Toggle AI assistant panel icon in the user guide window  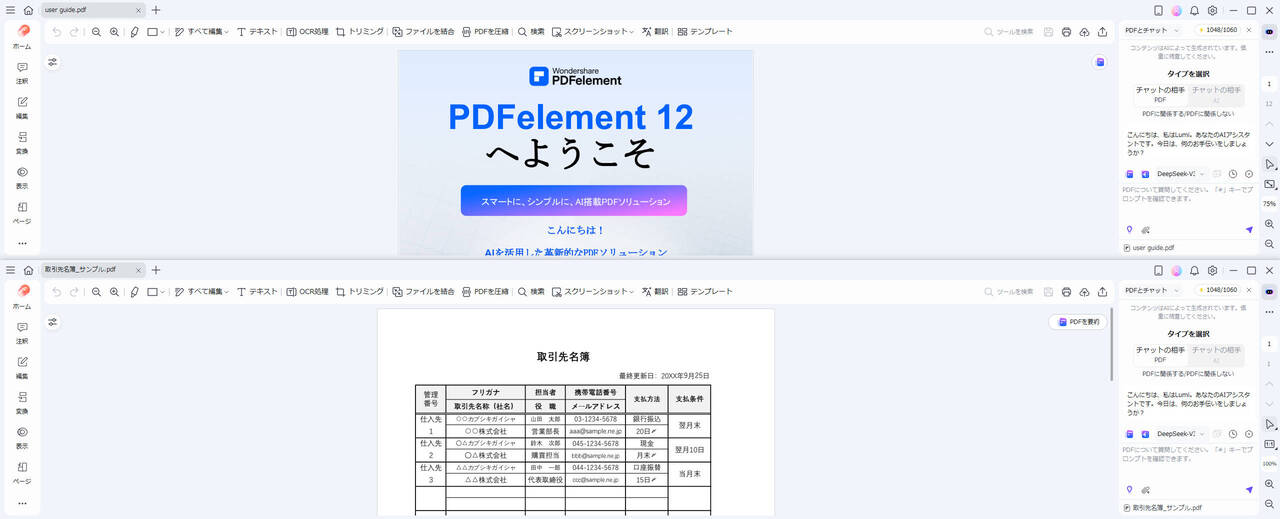[1269, 31]
